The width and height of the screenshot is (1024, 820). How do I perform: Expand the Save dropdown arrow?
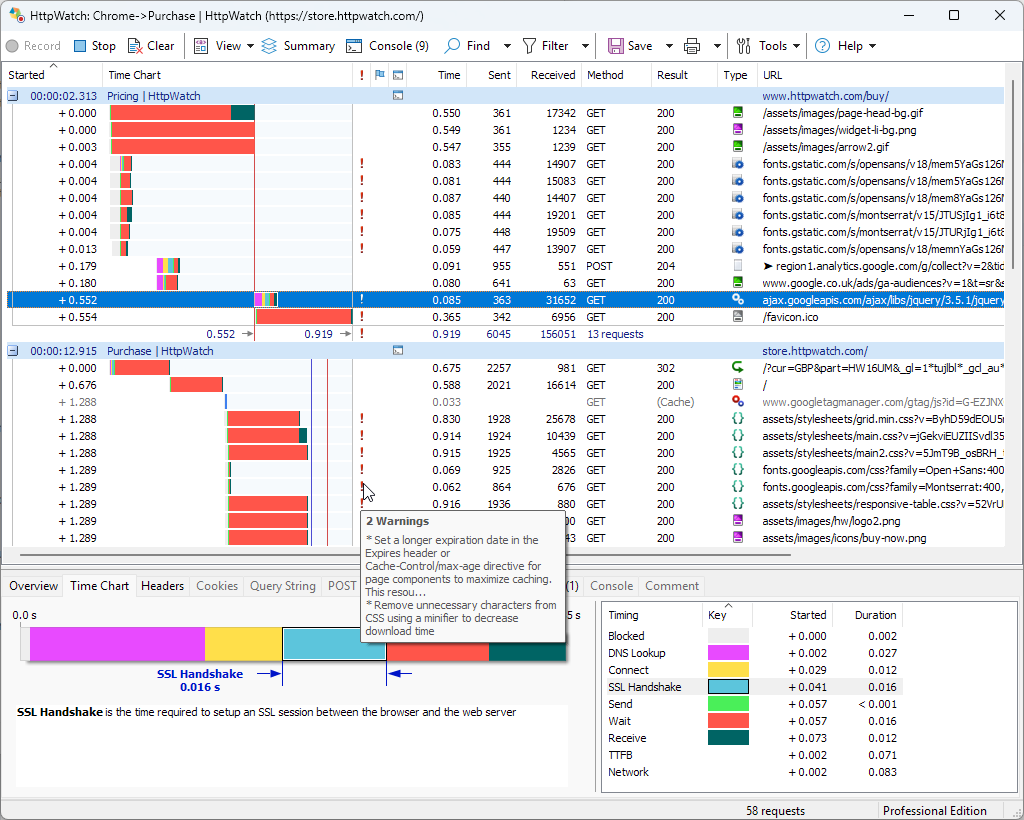(x=669, y=46)
